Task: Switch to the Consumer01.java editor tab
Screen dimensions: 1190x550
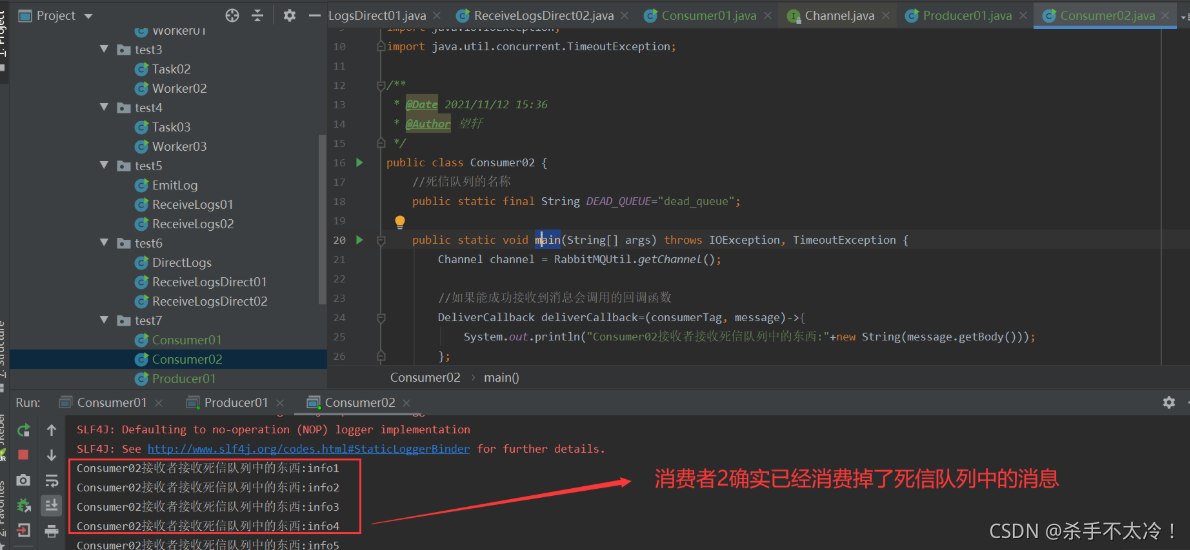Action: [x=709, y=16]
